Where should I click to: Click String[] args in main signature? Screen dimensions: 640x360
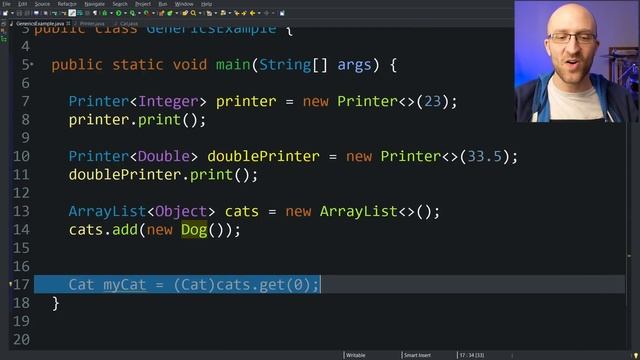[315, 65]
